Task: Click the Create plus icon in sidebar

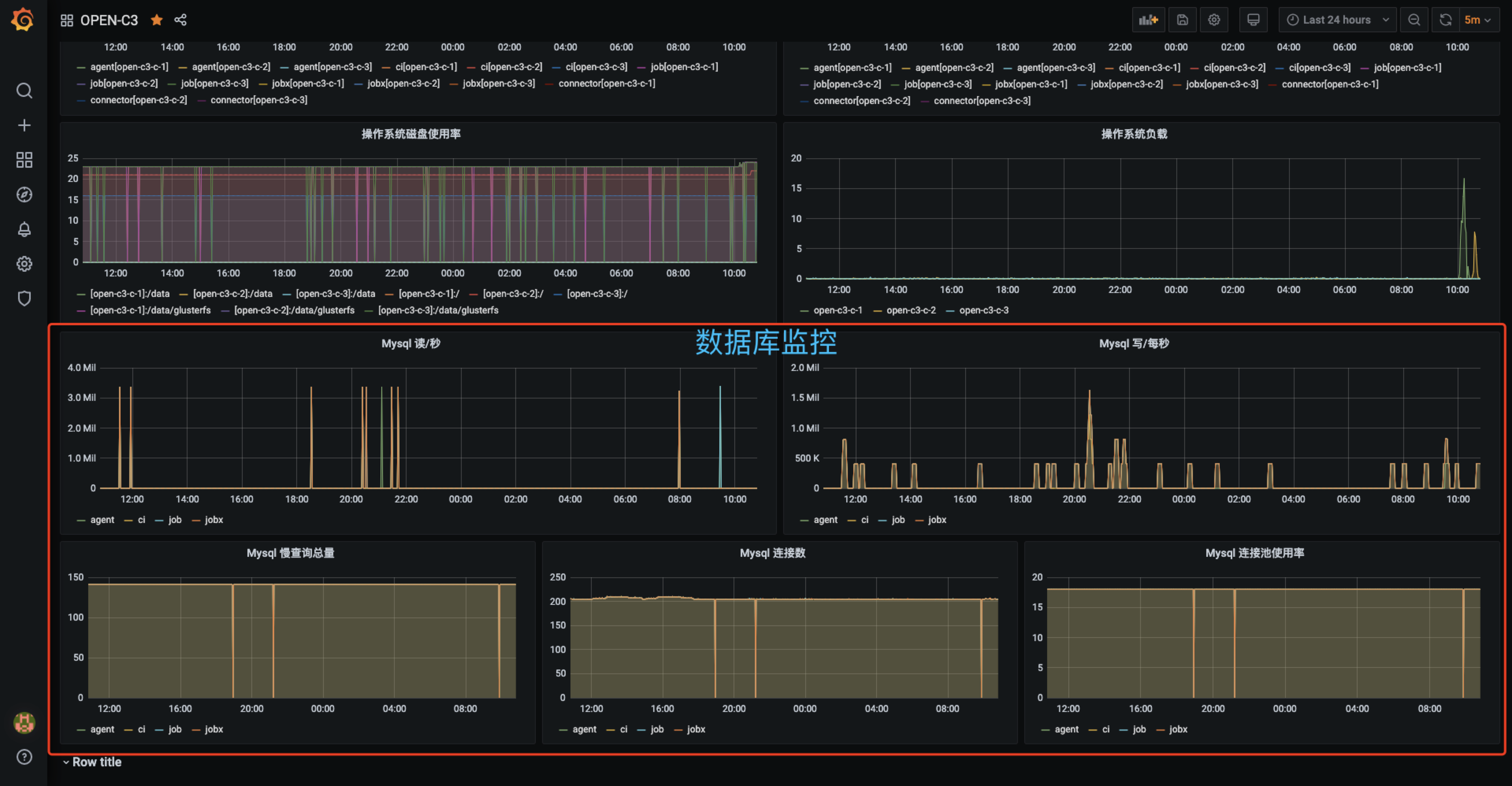Action: pos(24,125)
